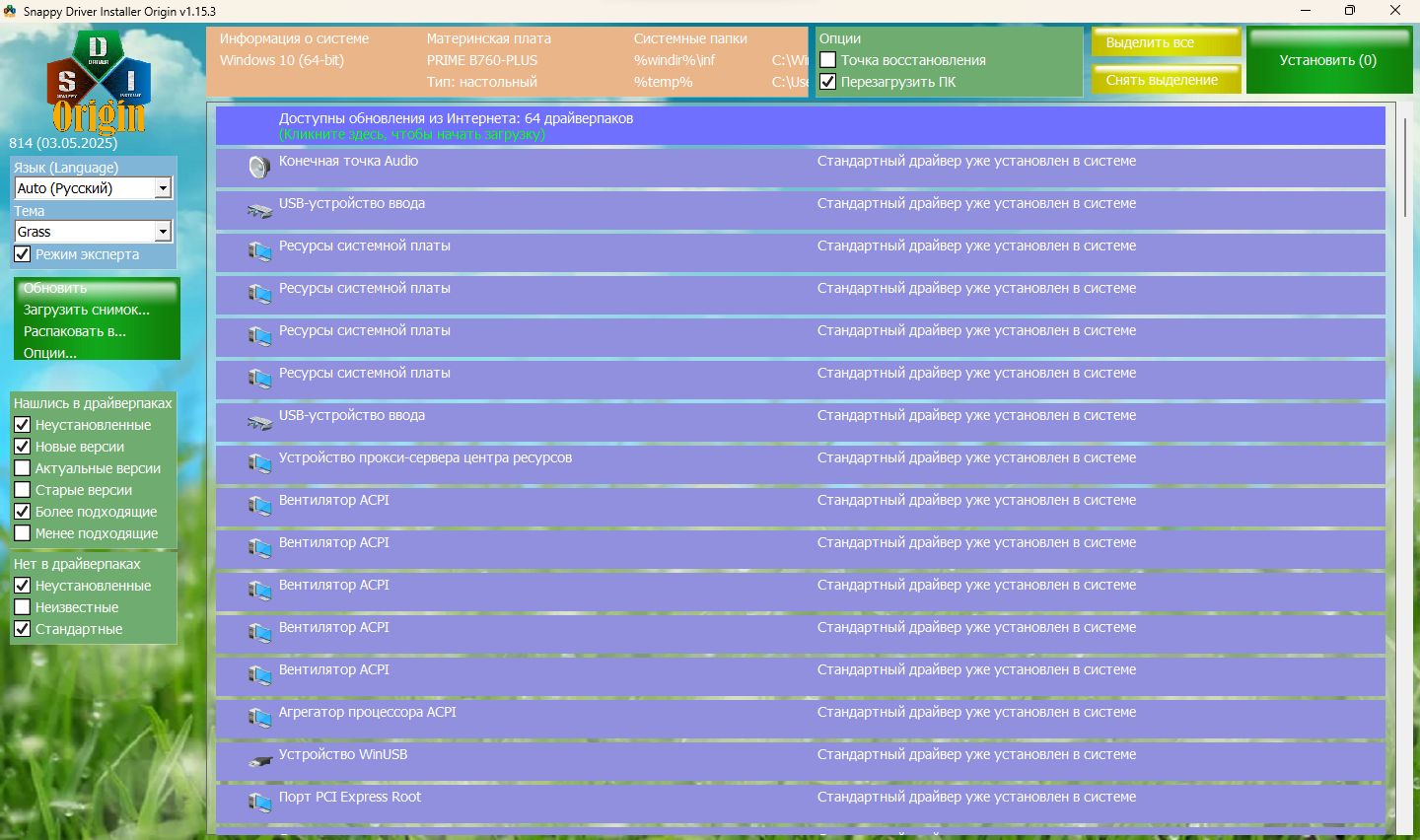Click the icon beside Порт PCI Express Root

click(x=259, y=803)
